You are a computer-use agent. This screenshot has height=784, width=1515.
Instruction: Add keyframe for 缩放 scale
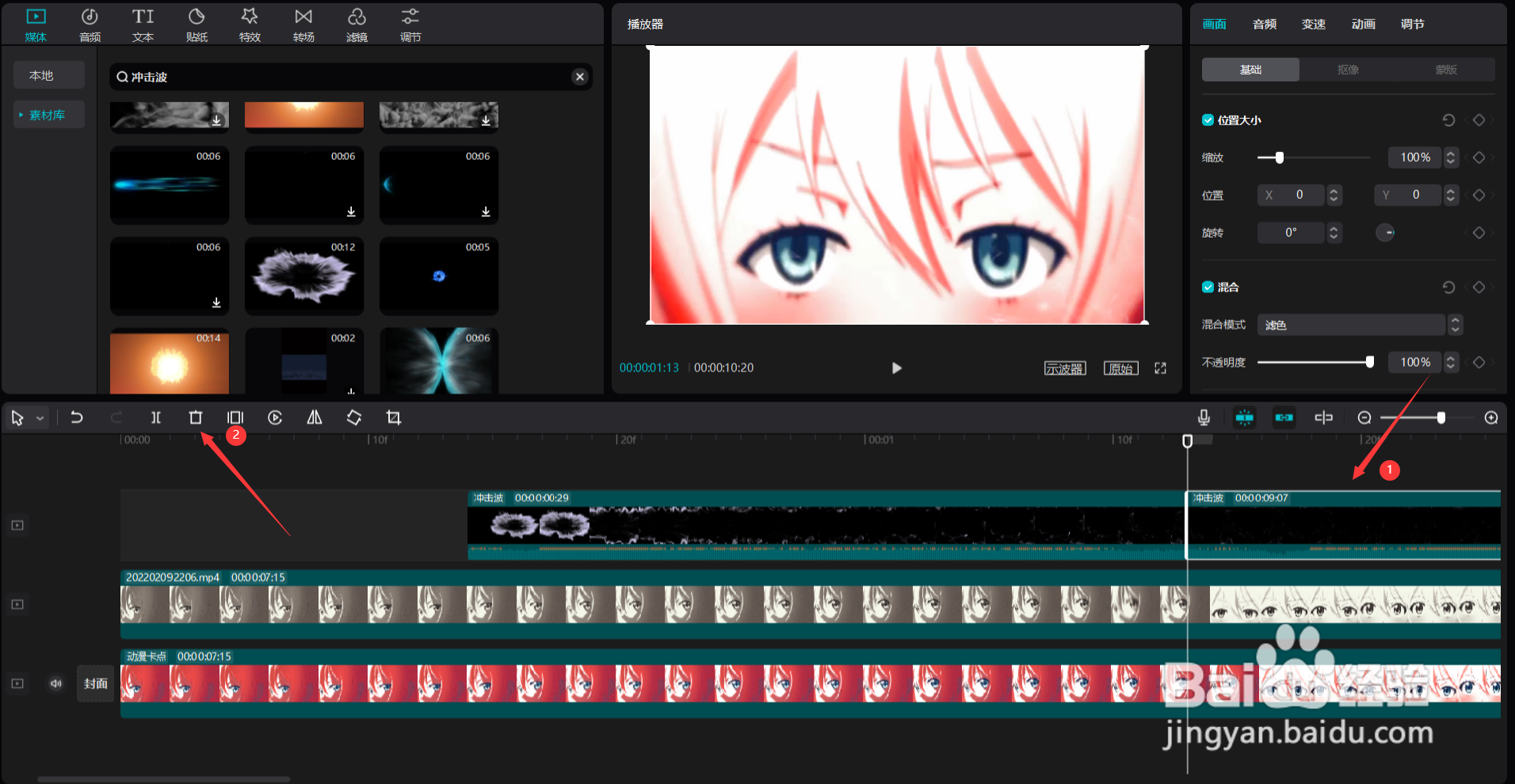(1479, 158)
